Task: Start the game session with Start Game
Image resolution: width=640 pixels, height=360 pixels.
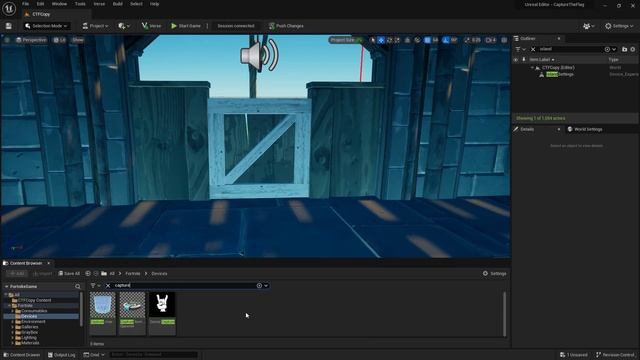Action: [186, 26]
